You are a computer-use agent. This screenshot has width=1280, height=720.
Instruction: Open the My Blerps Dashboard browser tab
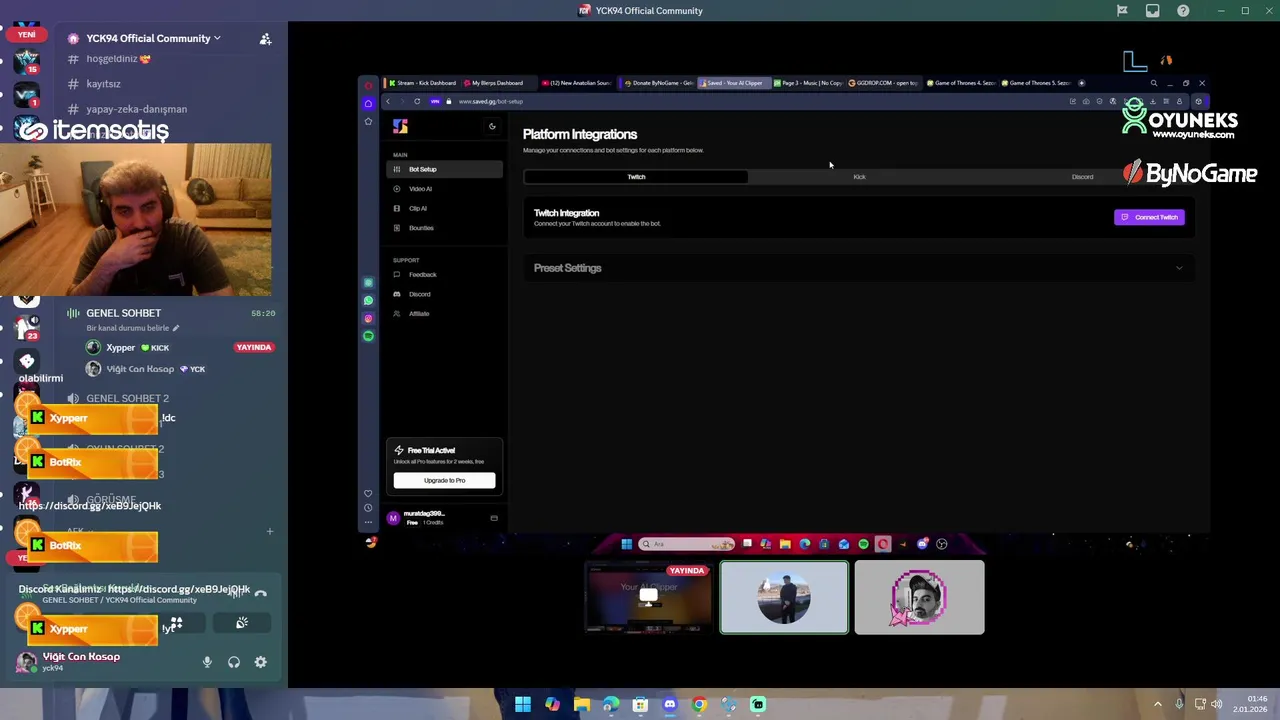(x=497, y=83)
